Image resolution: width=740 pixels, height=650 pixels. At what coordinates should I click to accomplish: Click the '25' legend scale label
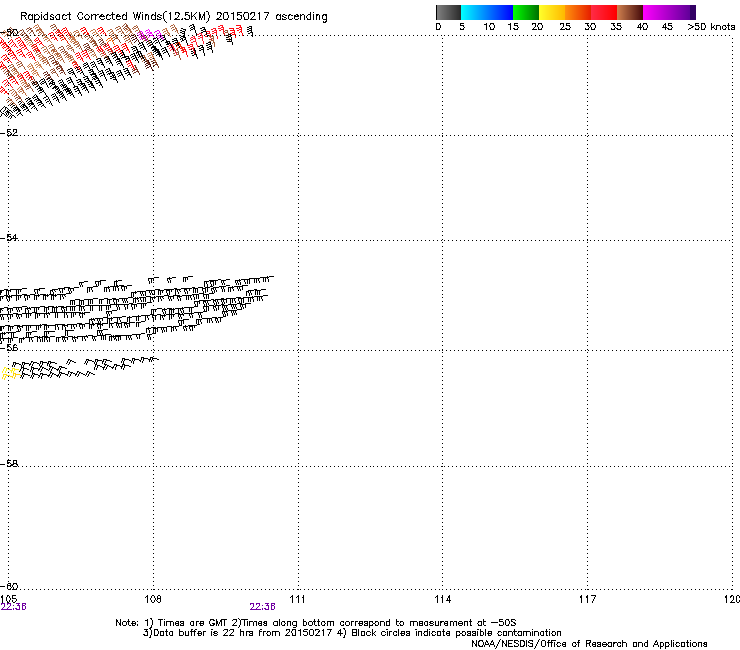coord(564,27)
